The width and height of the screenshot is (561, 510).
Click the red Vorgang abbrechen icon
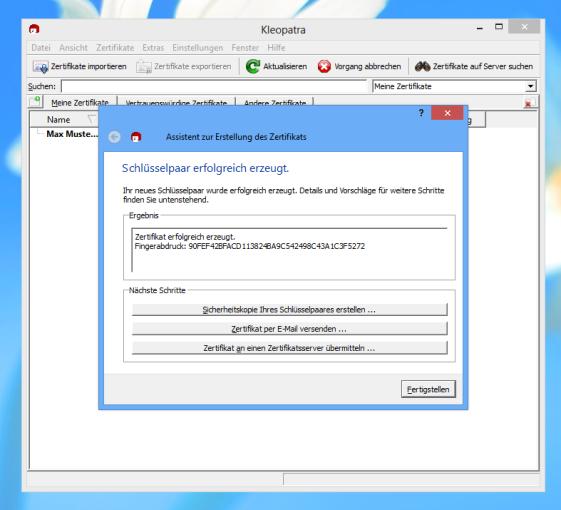click(x=324, y=67)
